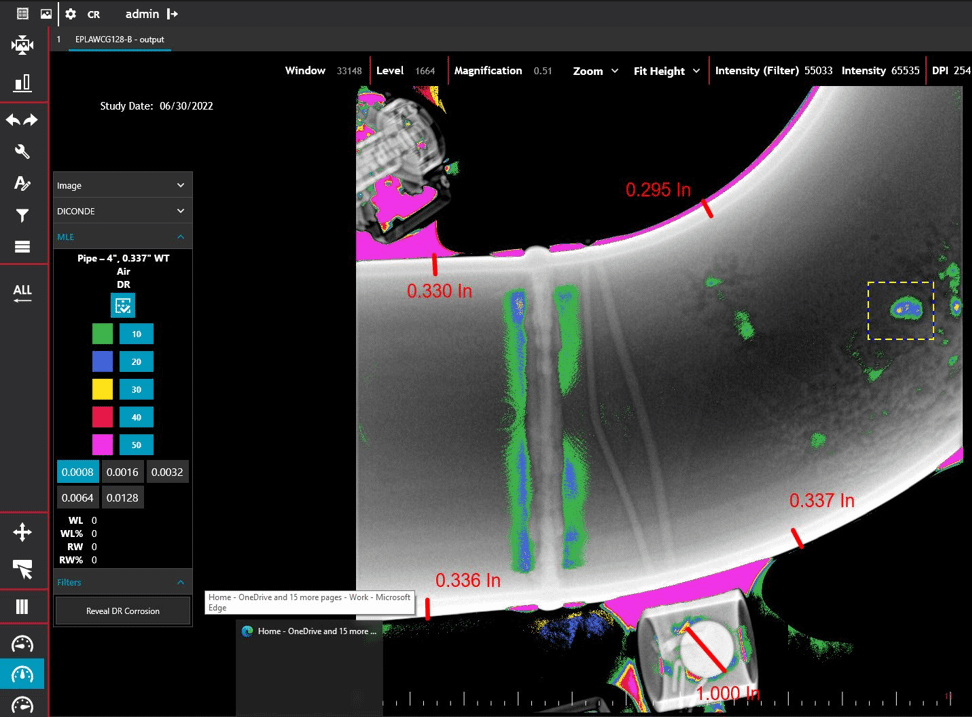The height and width of the screenshot is (717, 972).
Task: Select the EPLAWCG128-B output tab
Action: click(119, 40)
